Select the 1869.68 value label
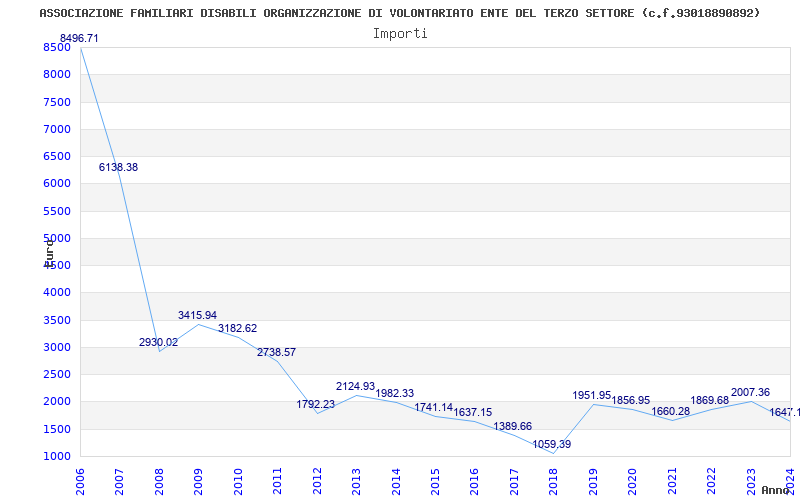Viewport: 800px width, 500px height. (710, 401)
